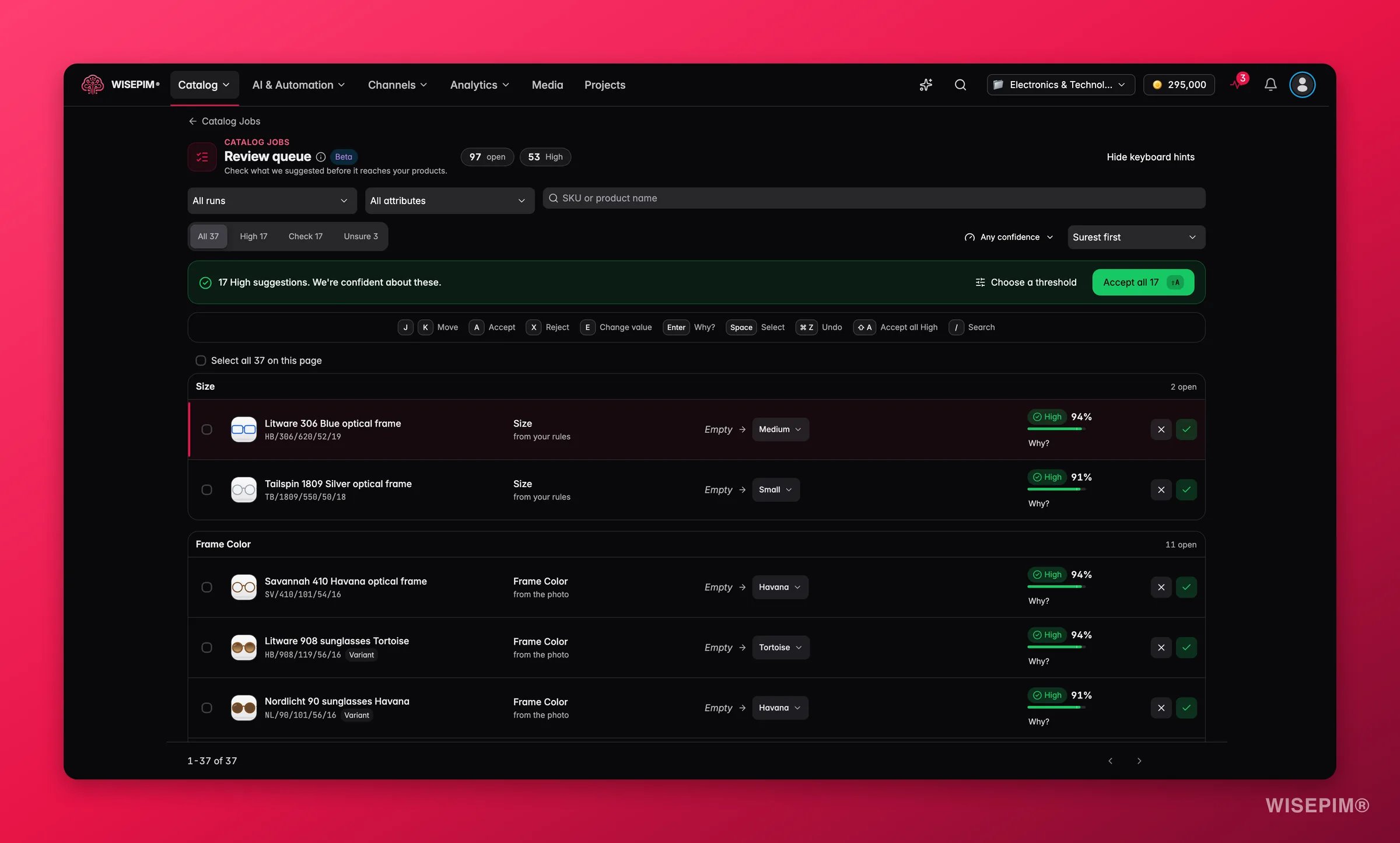Go back to Catalog Jobs
Image resolution: width=1400 pixels, height=843 pixels.
click(x=225, y=121)
